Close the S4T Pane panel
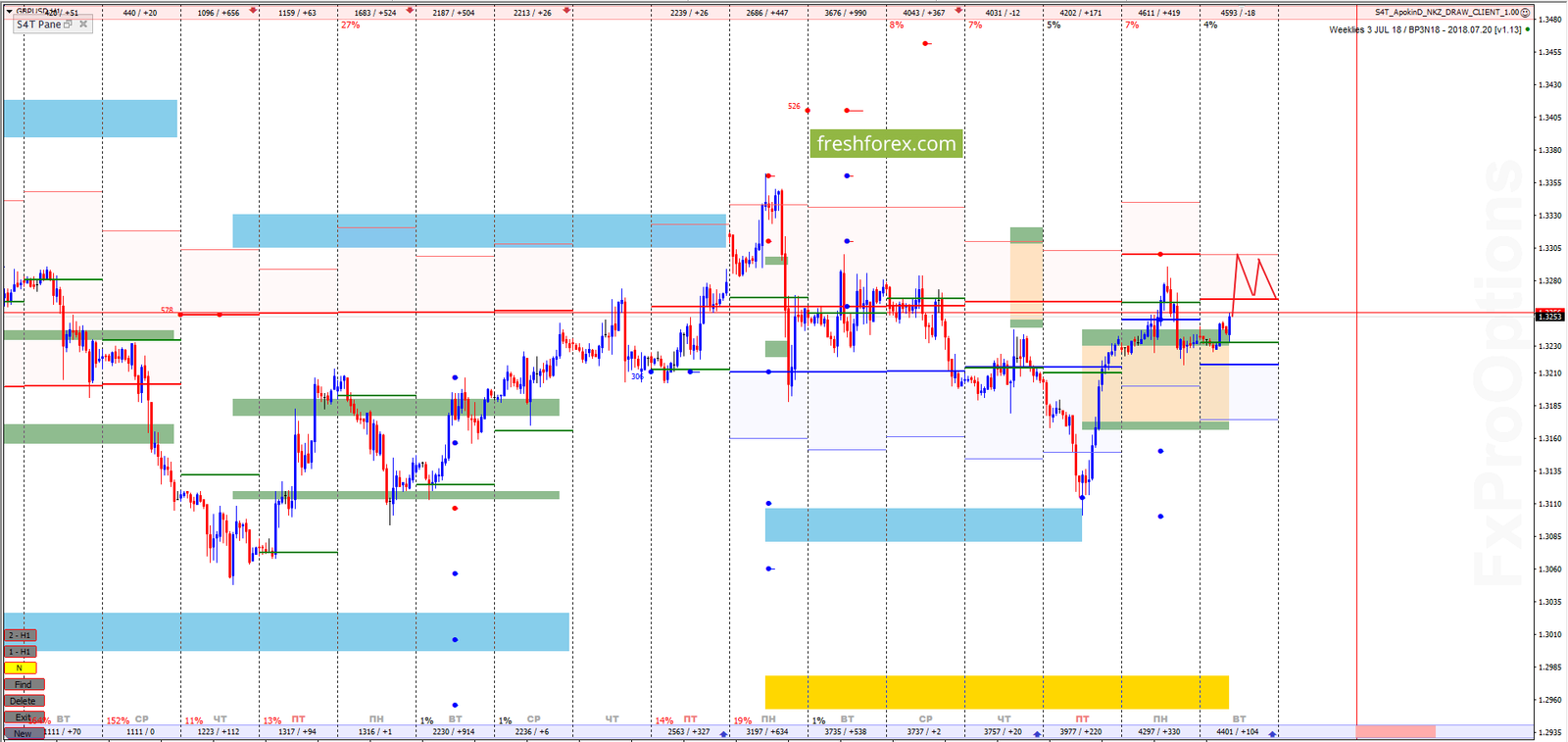This screenshot has height=742, width=1568. pyautogui.click(x=83, y=25)
